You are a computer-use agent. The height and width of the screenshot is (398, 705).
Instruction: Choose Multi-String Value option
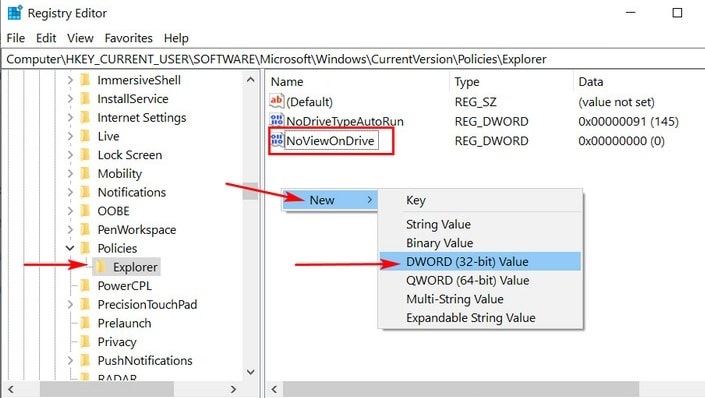[480, 299]
